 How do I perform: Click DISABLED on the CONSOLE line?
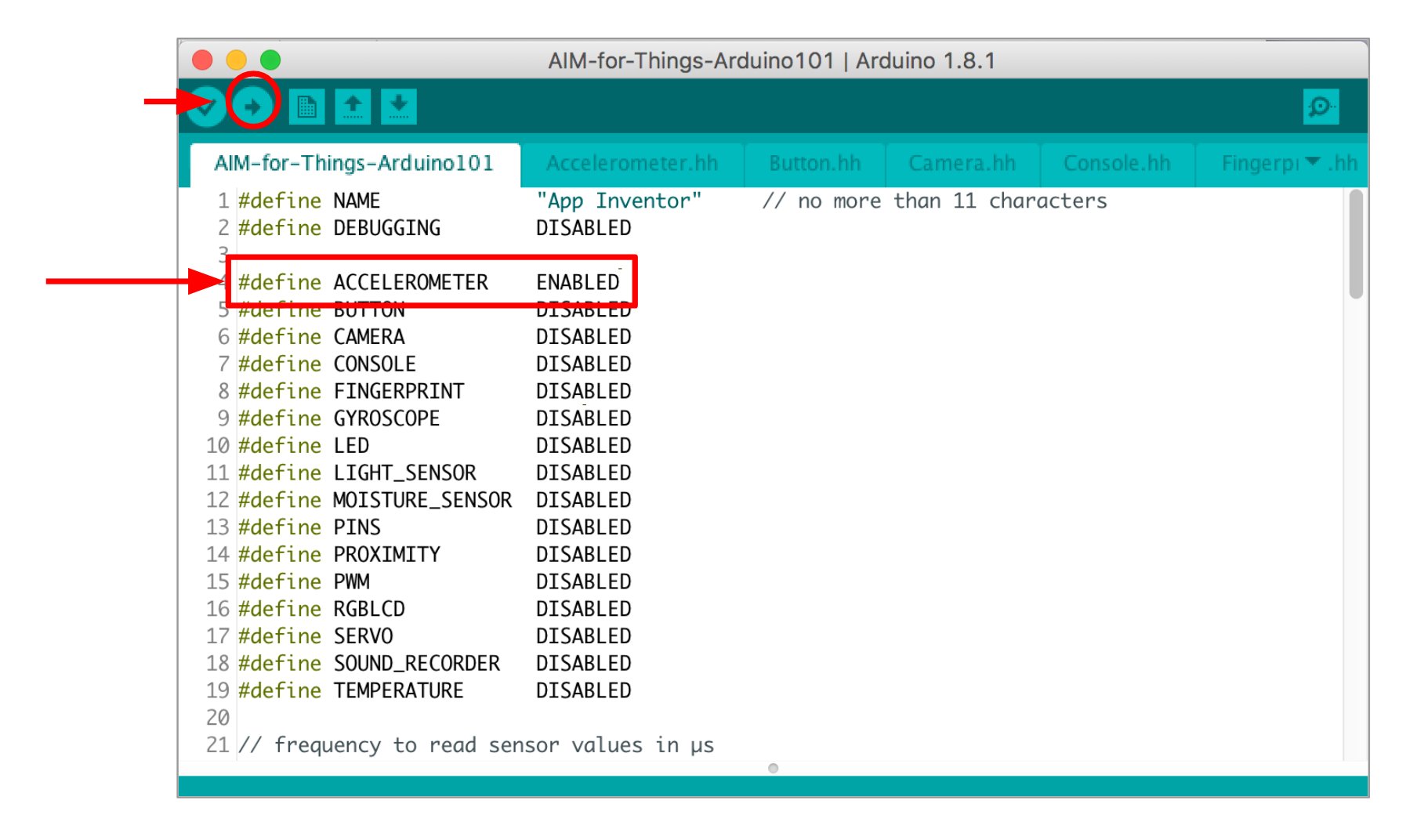click(584, 364)
